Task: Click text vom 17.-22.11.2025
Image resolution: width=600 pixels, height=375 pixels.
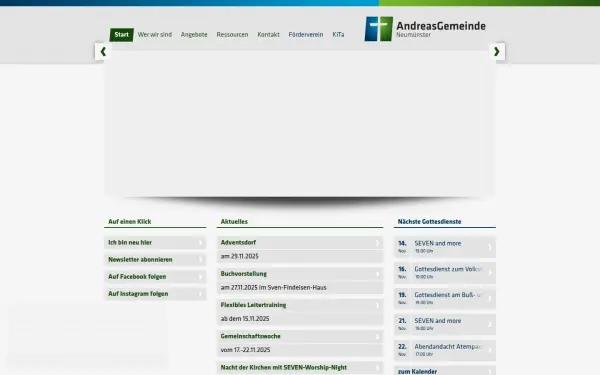Action: [246, 350]
